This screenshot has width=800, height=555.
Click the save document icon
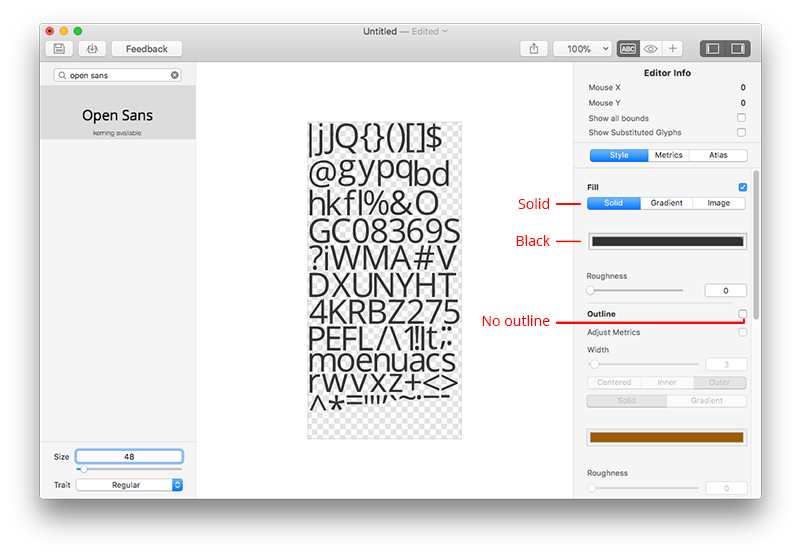click(x=59, y=48)
